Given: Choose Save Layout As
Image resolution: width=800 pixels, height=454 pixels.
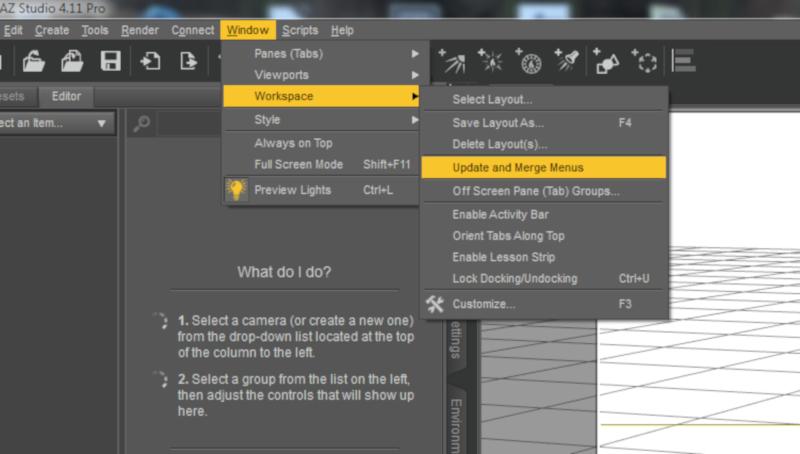Looking at the screenshot, I should coord(544,123).
